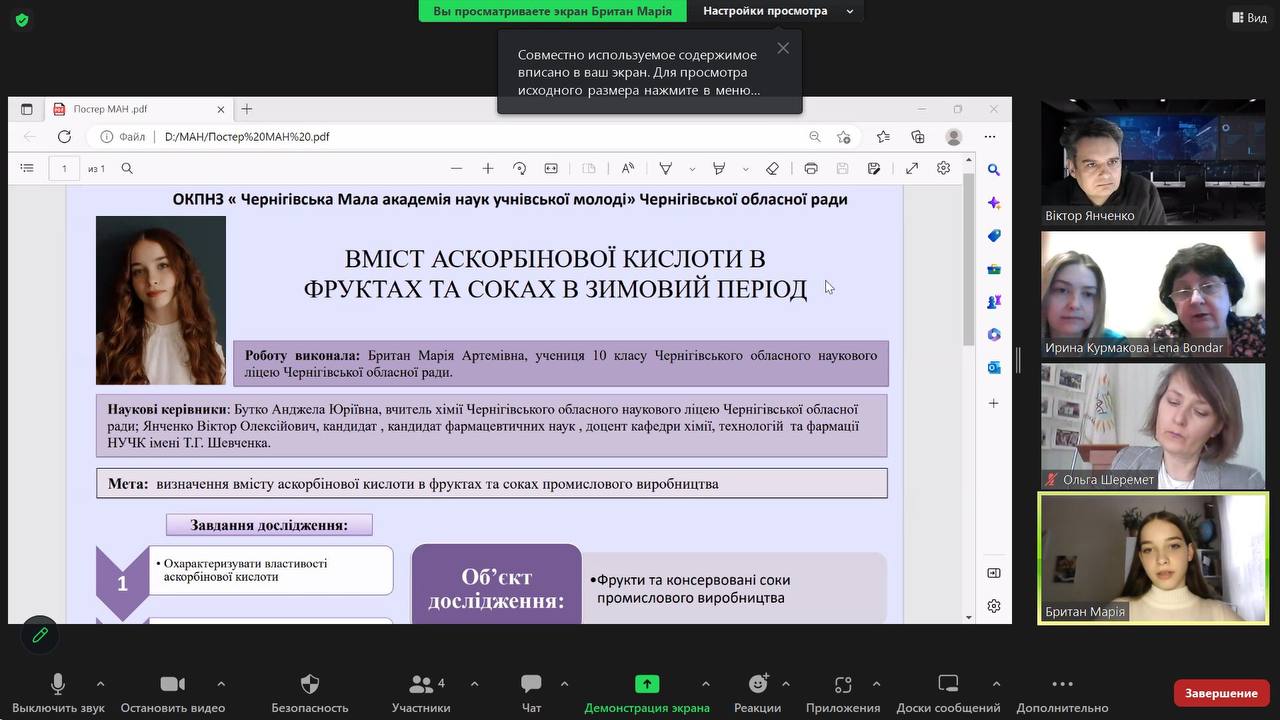Expand the arrow beside Участники
Viewport: 1280px width, 720px height.
(474, 684)
